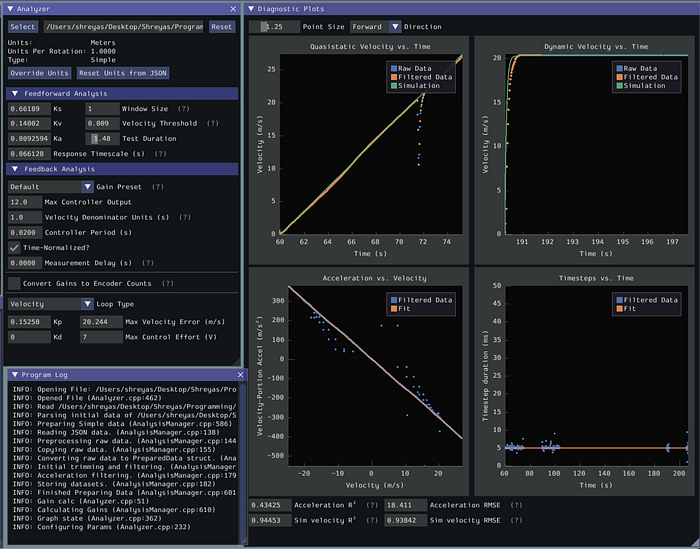Click the Sim velocity RMSE help (?) icon
This screenshot has height=549, width=700.
(x=517, y=520)
